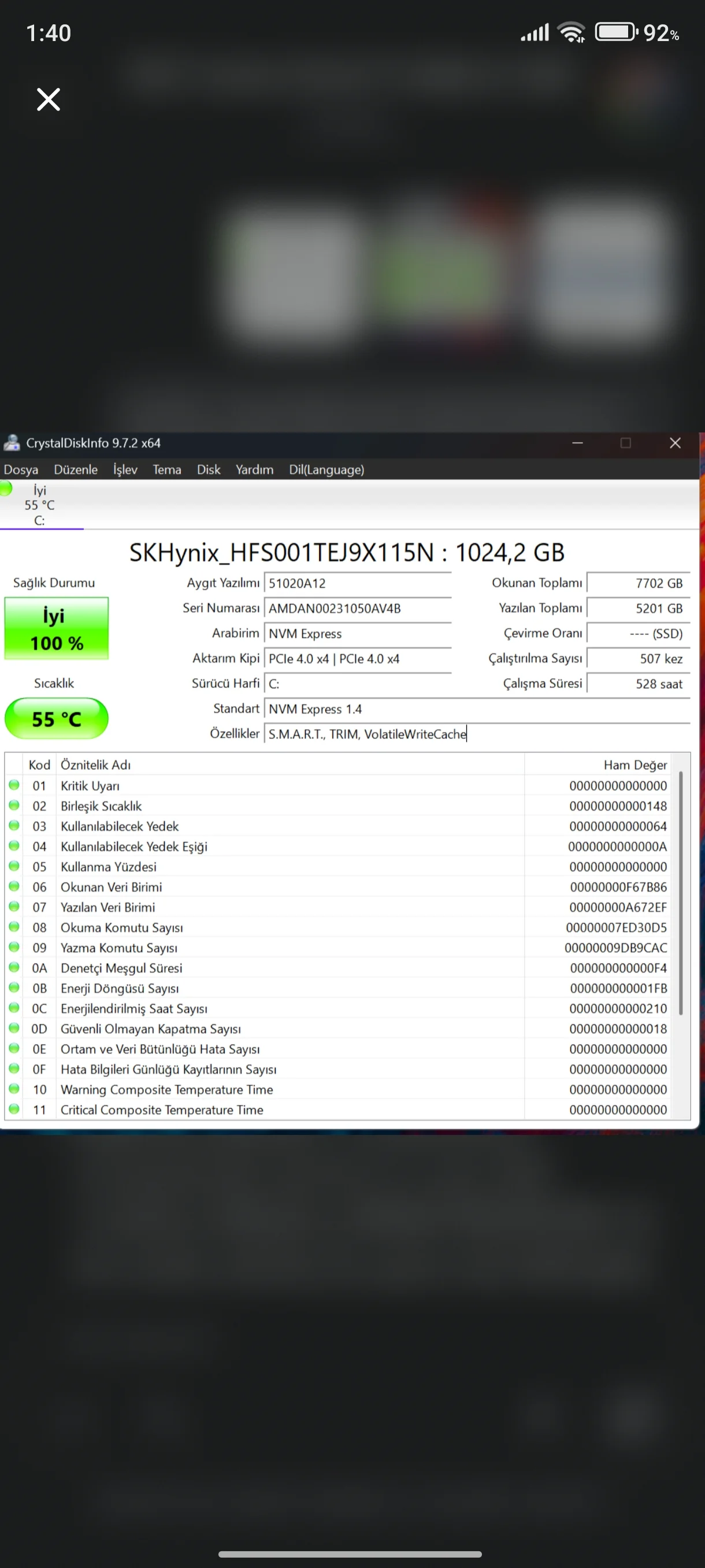The width and height of the screenshot is (705, 1568).
Task: Select the C: drive tab
Action: (x=39, y=505)
